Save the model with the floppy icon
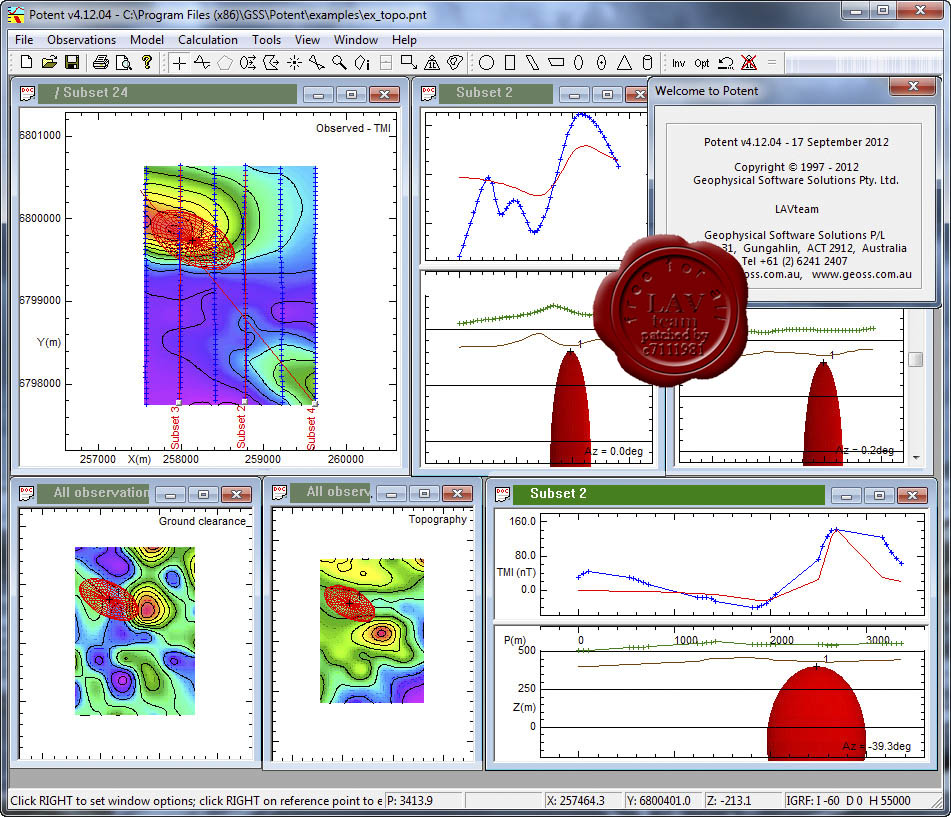 coord(72,62)
